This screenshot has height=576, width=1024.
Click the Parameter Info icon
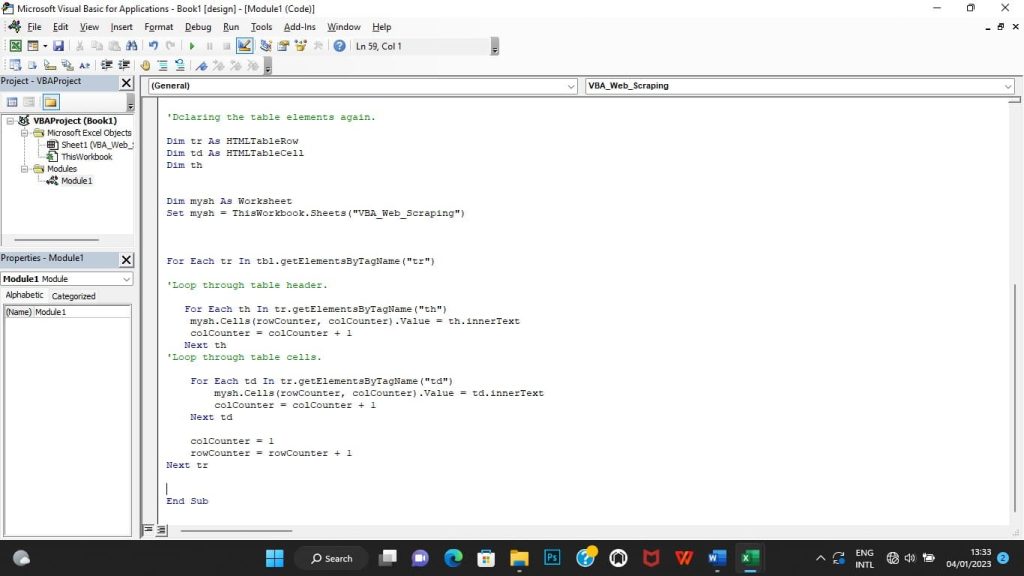pyautogui.click(x=67, y=65)
